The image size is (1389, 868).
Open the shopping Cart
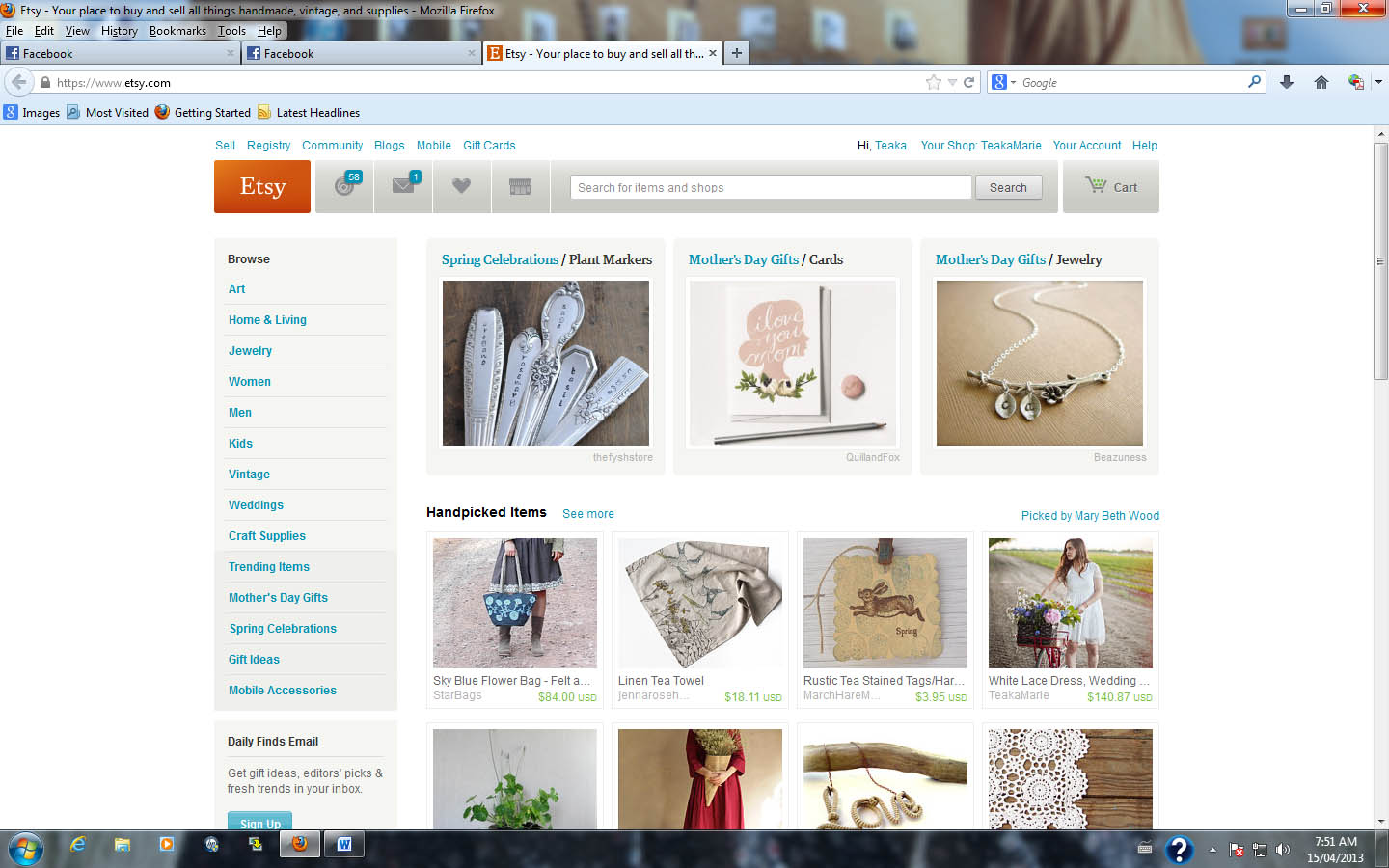pyautogui.click(x=1111, y=186)
